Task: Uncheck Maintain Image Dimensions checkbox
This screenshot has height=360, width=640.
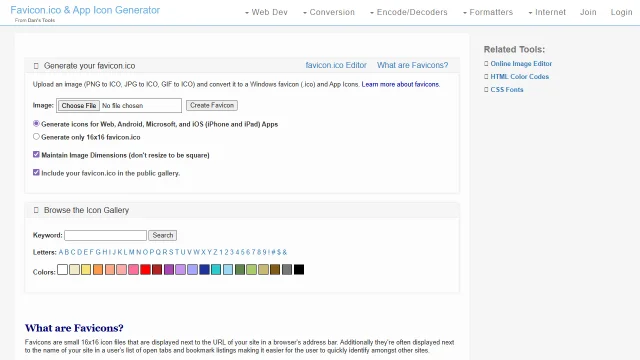Action: (36, 155)
